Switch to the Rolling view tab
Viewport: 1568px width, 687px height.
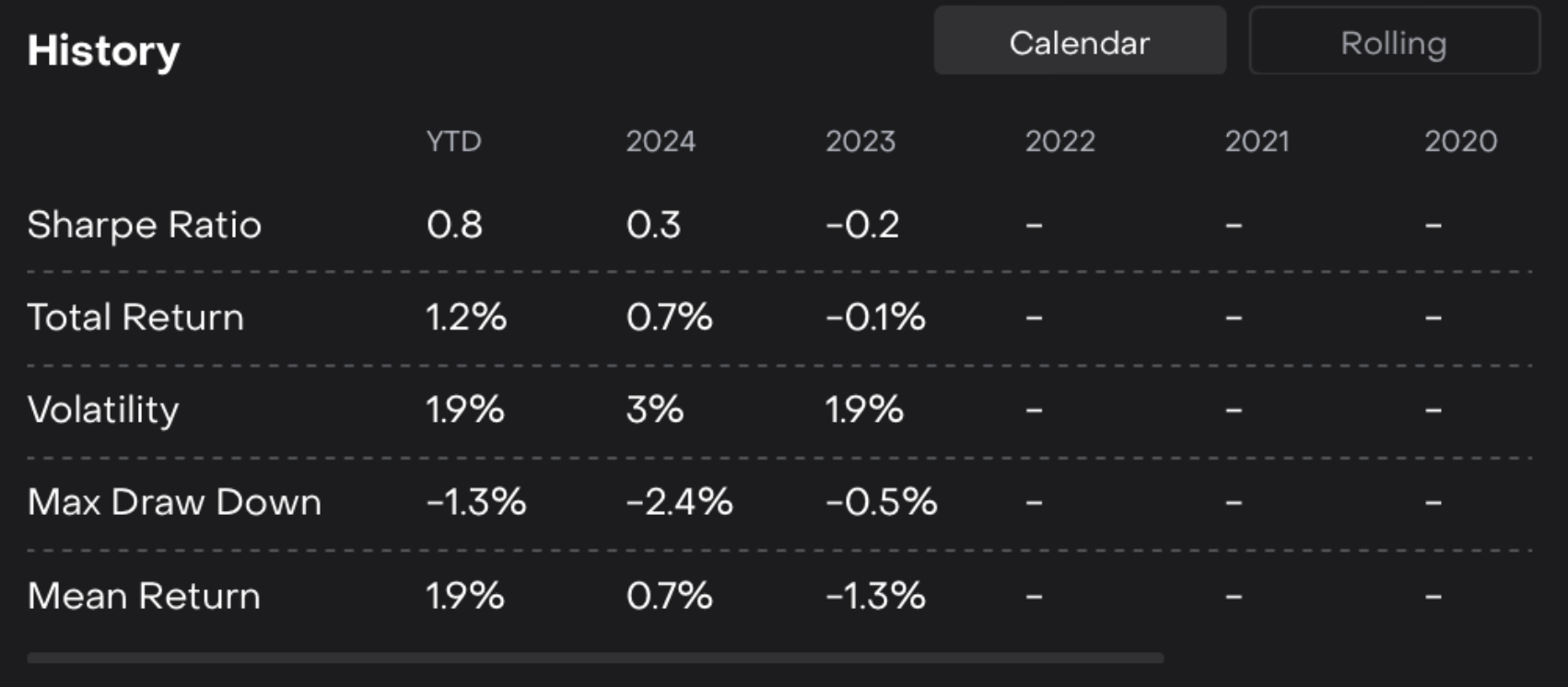[1393, 42]
